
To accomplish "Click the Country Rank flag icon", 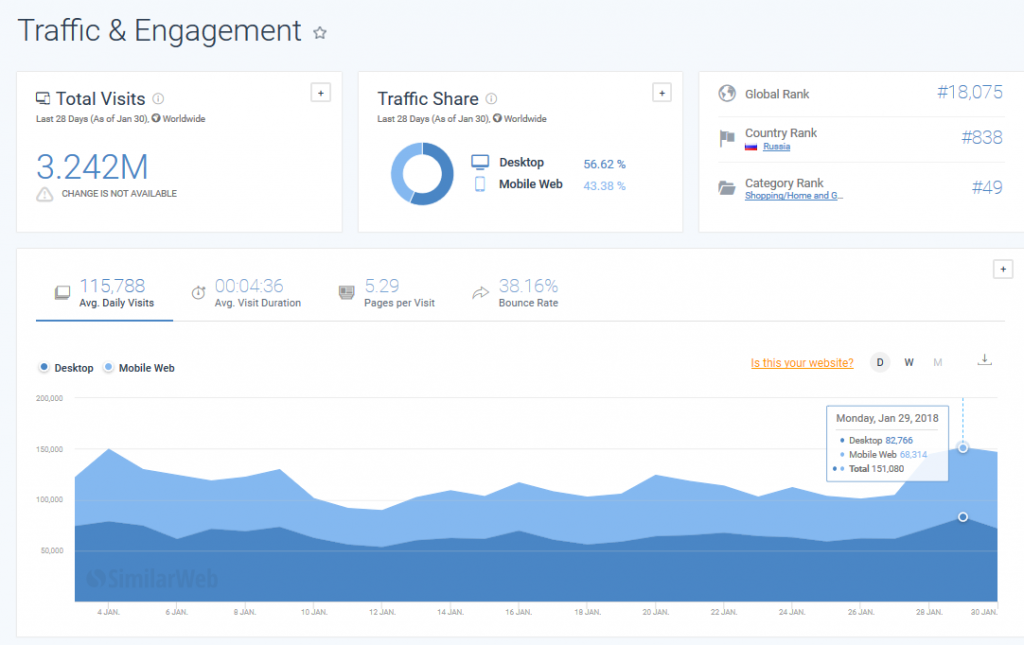I will (727, 139).
